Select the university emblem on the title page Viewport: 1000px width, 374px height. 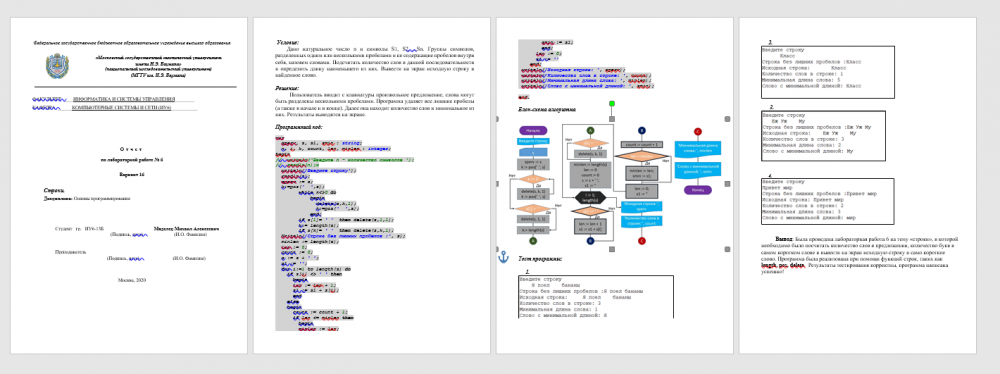(57, 66)
